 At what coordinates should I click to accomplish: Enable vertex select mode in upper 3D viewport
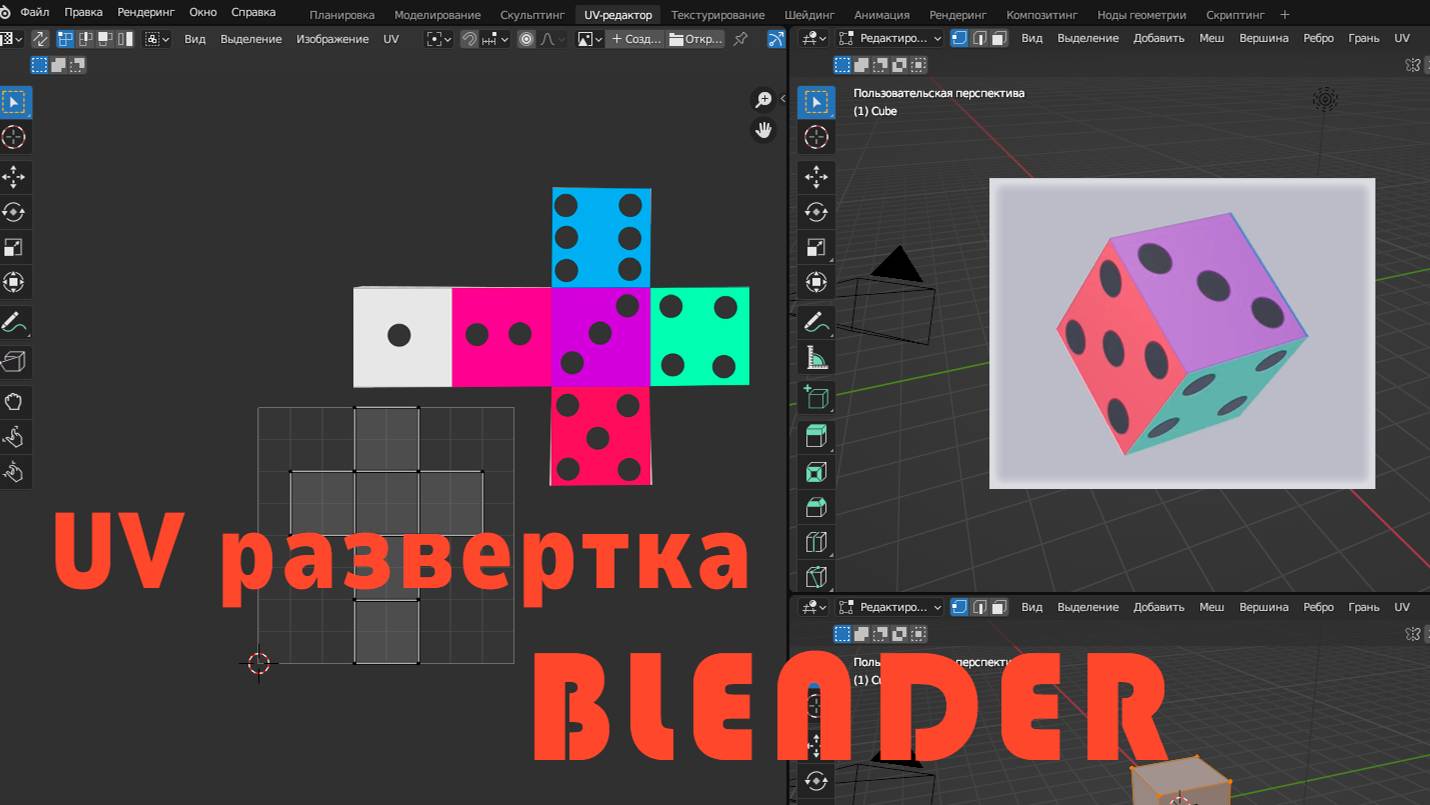(x=959, y=38)
